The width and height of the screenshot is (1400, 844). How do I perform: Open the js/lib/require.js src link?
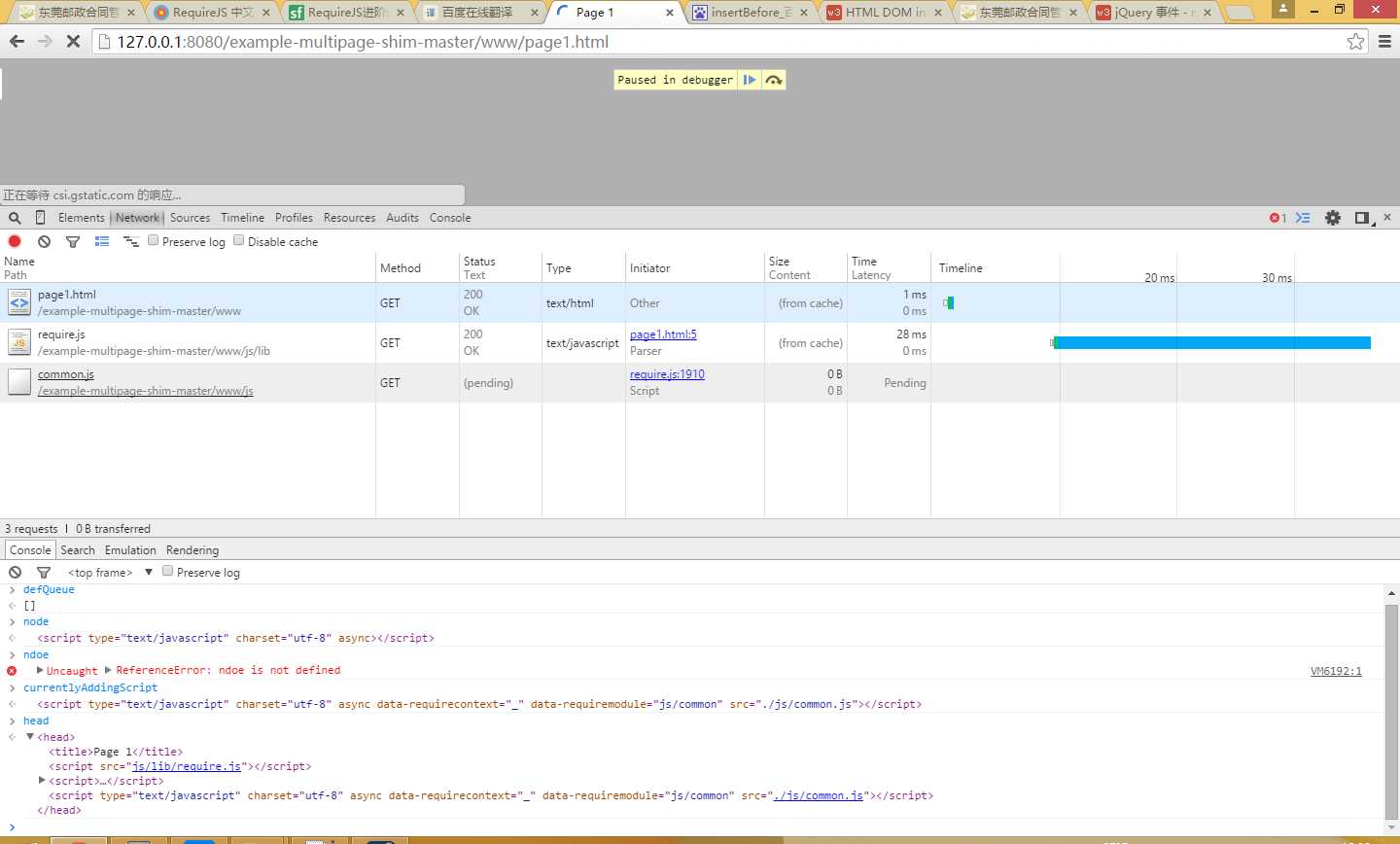187,766
